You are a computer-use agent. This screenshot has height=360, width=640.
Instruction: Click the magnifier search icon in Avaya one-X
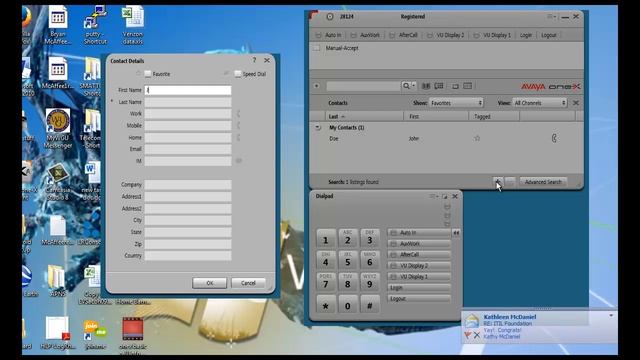click(406, 86)
